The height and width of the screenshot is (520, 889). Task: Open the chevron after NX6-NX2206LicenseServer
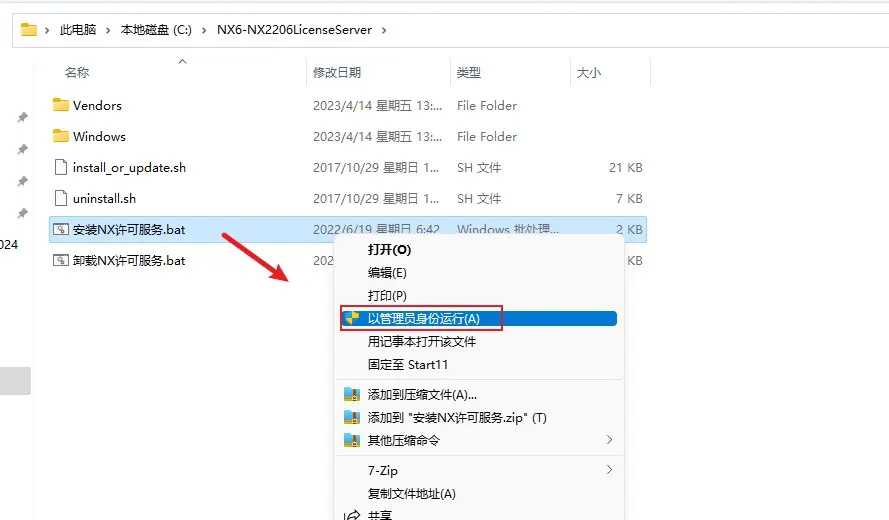[x=384, y=30]
